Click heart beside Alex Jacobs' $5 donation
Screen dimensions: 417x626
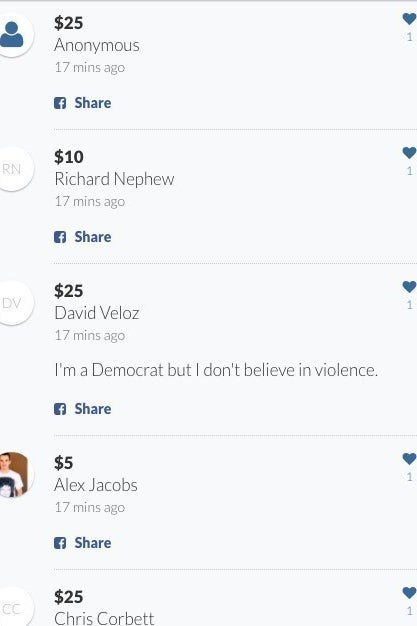pyautogui.click(x=409, y=459)
